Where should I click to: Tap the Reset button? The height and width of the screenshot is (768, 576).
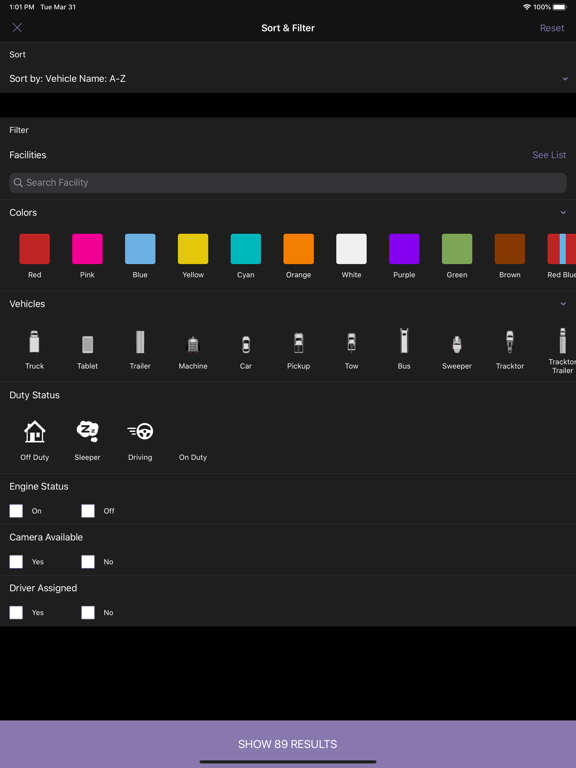tap(552, 28)
